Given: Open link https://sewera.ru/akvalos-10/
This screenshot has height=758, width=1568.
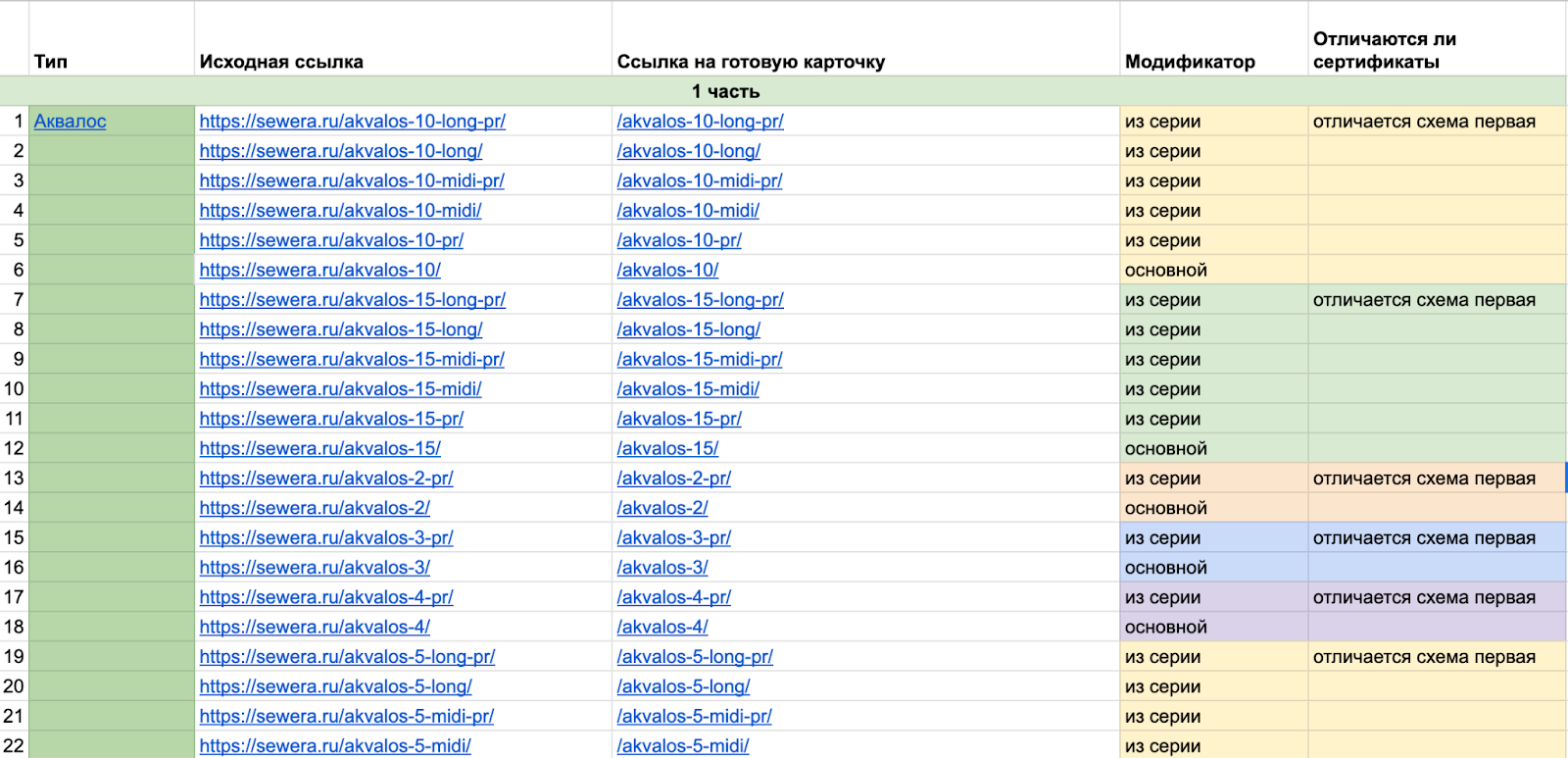Looking at the screenshot, I should [x=320, y=270].
